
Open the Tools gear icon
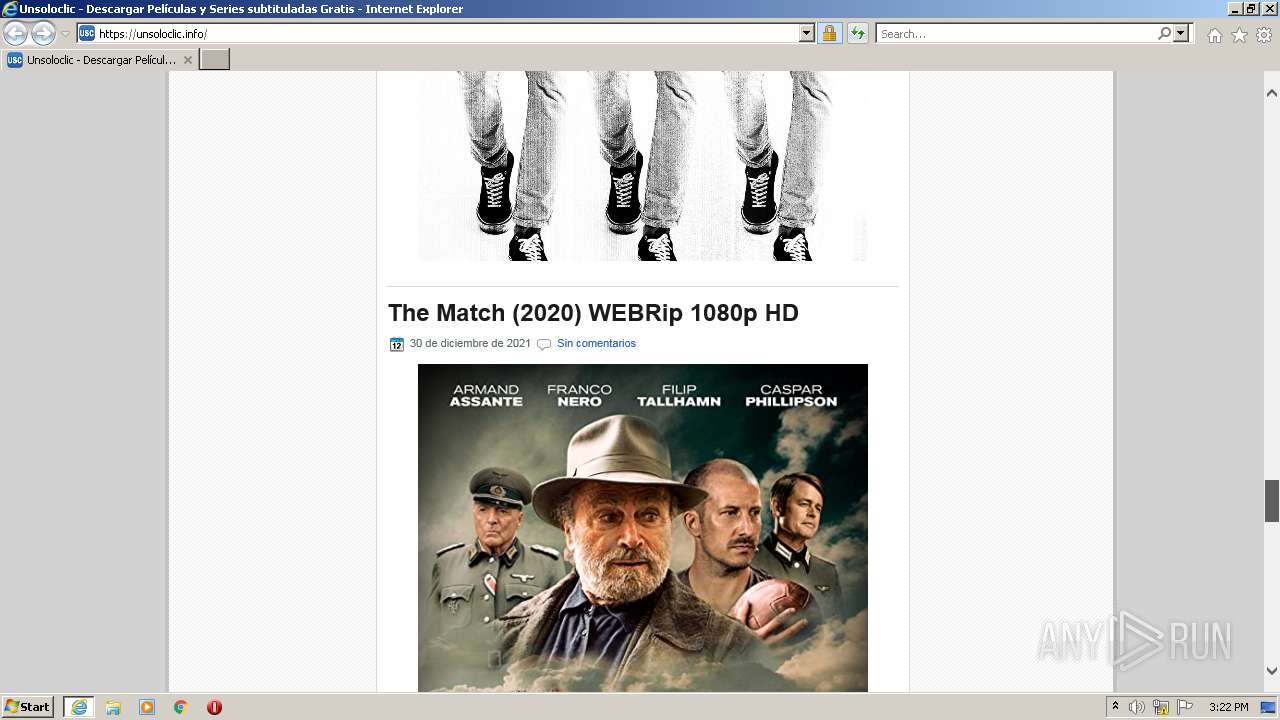(1264, 35)
